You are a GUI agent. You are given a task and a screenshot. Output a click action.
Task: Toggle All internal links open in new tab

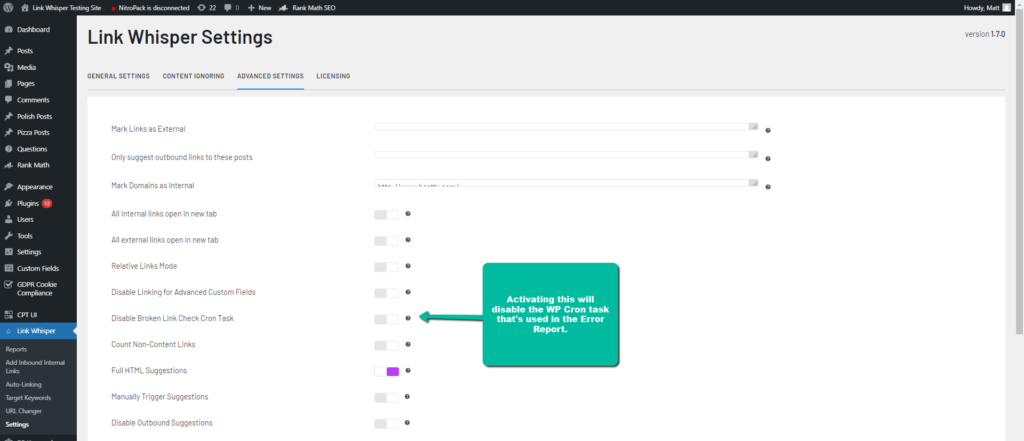[x=386, y=215]
